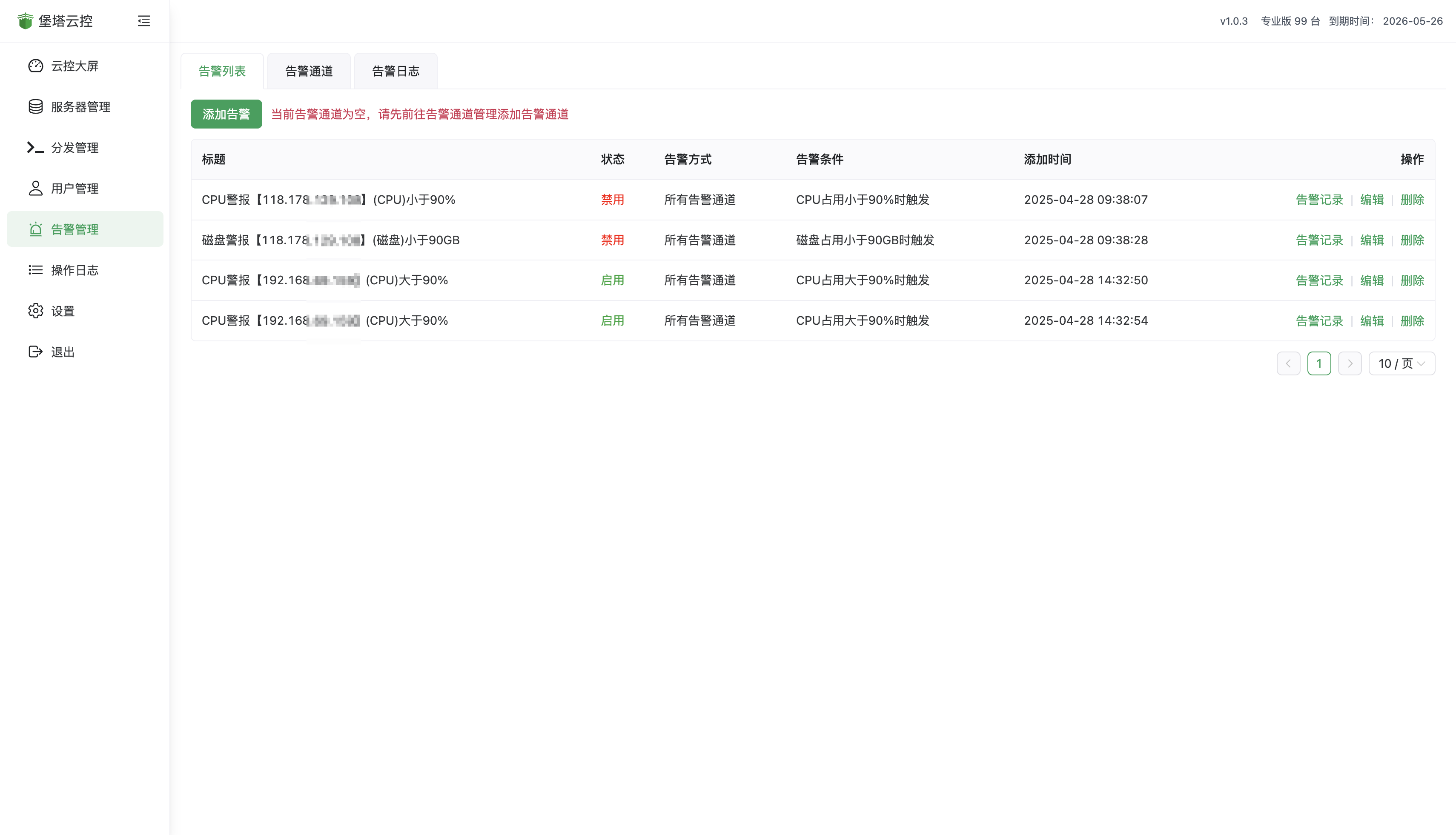Click the 退出 logout icon

coord(36,352)
